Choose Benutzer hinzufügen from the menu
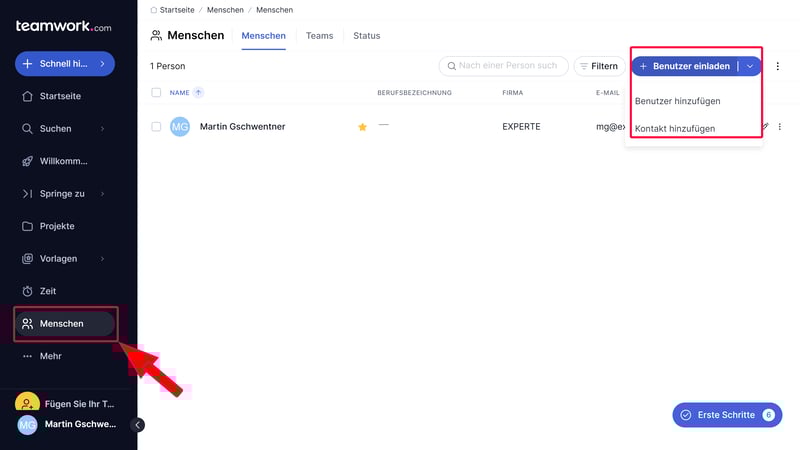Image resolution: width=800 pixels, height=450 pixels. [x=677, y=101]
